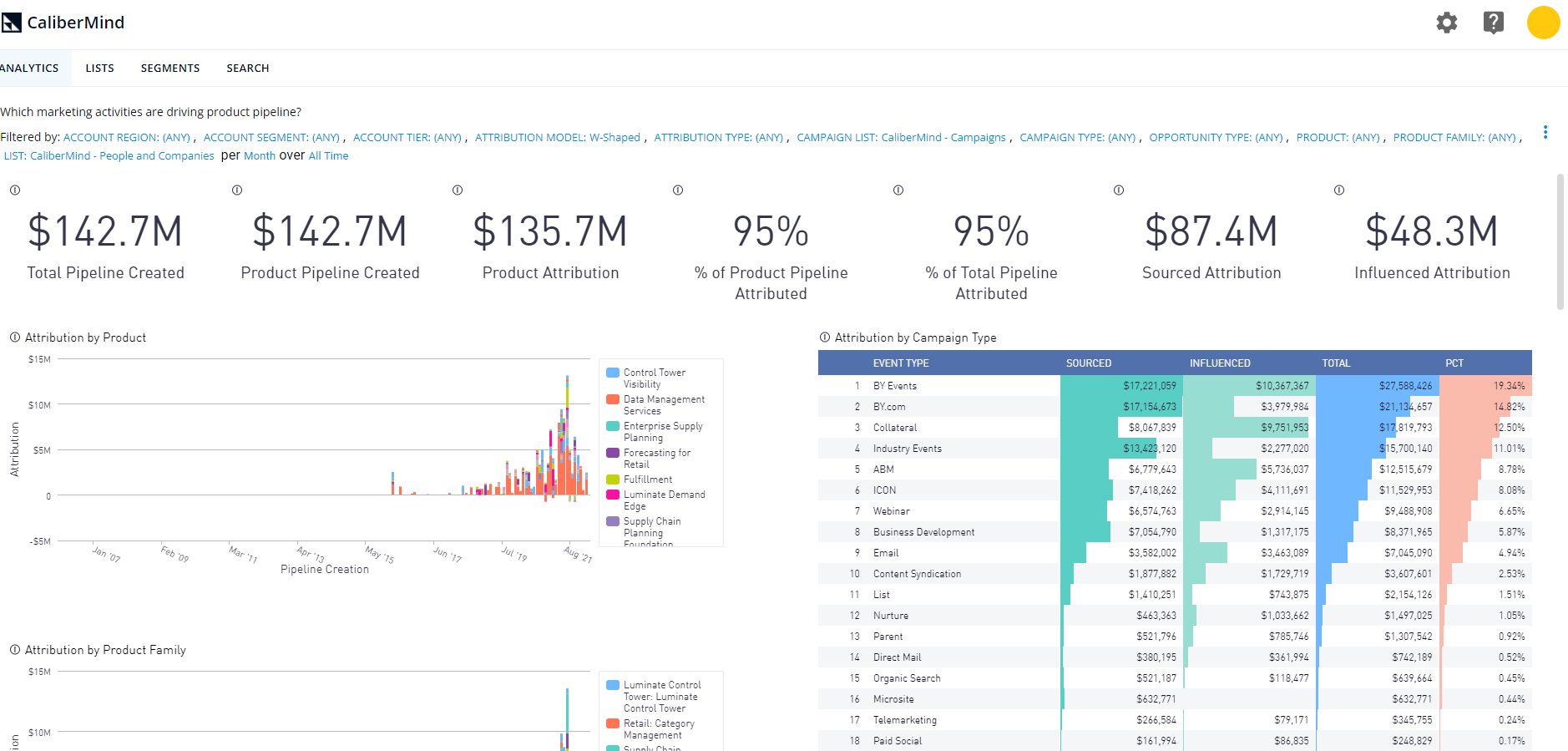The height and width of the screenshot is (751, 1568).
Task: Select the Industry Events row label
Action: coord(908,449)
